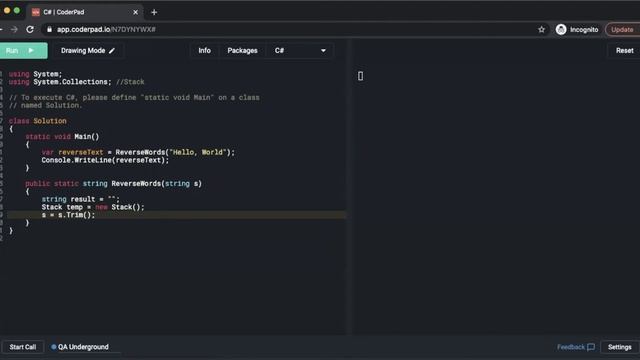Image resolution: width=640 pixels, height=360 pixels.
Task: Click the ReverseWords method signature
Action: [x=113, y=184]
